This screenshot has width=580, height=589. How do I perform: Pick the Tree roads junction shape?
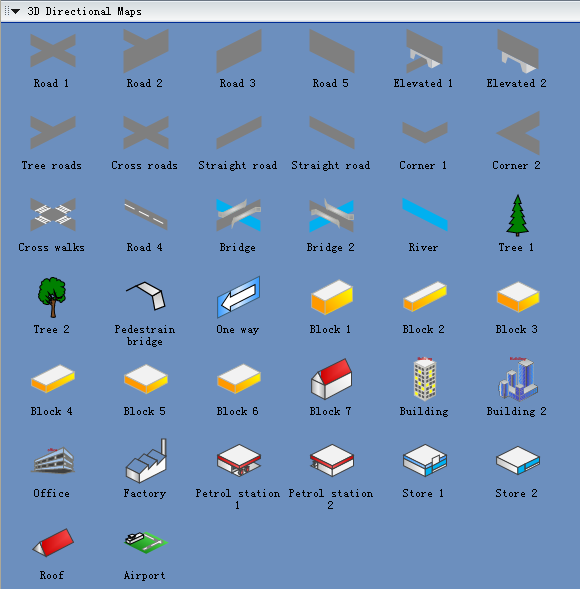53,133
